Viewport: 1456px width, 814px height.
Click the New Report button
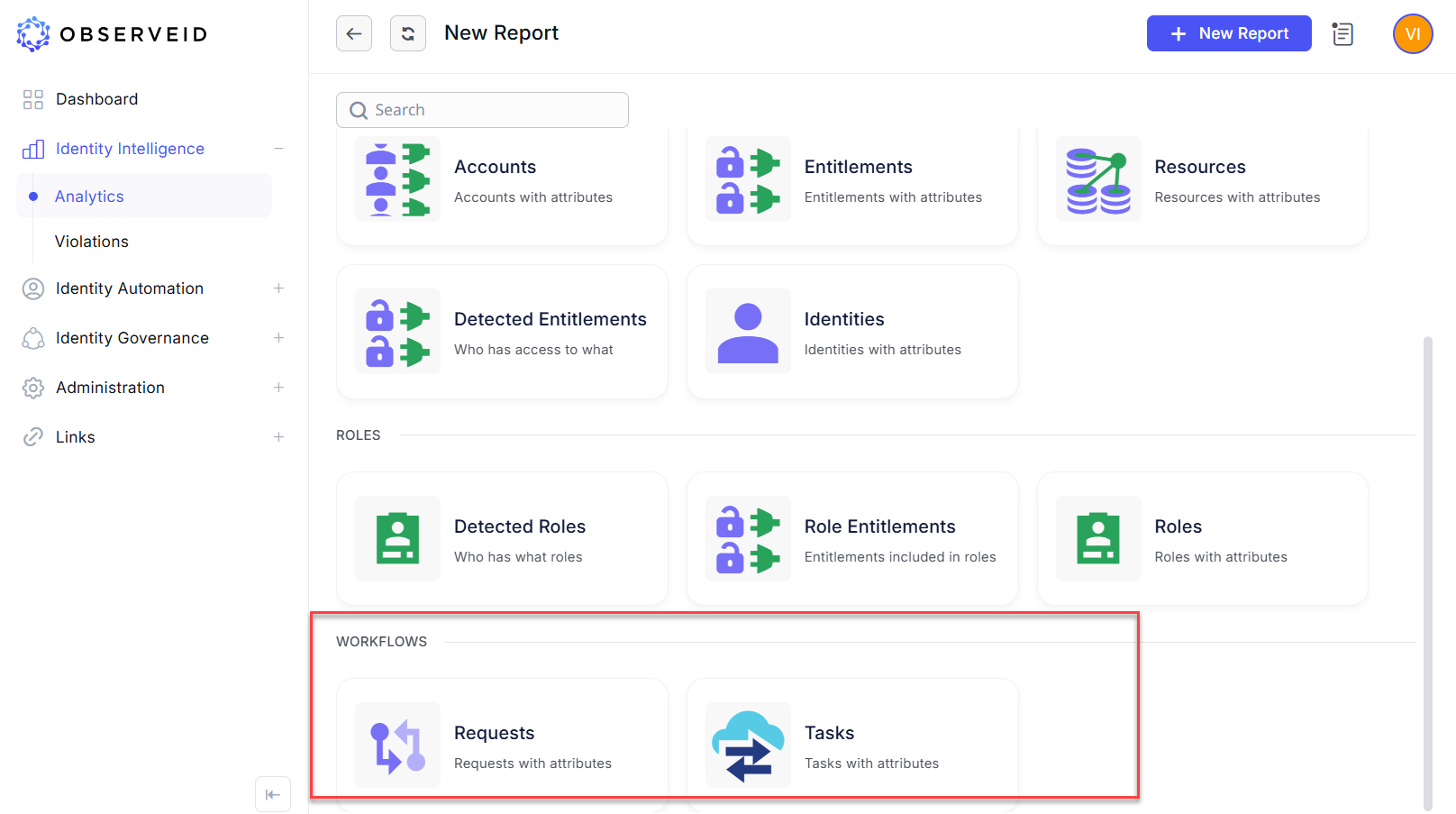pos(1229,33)
